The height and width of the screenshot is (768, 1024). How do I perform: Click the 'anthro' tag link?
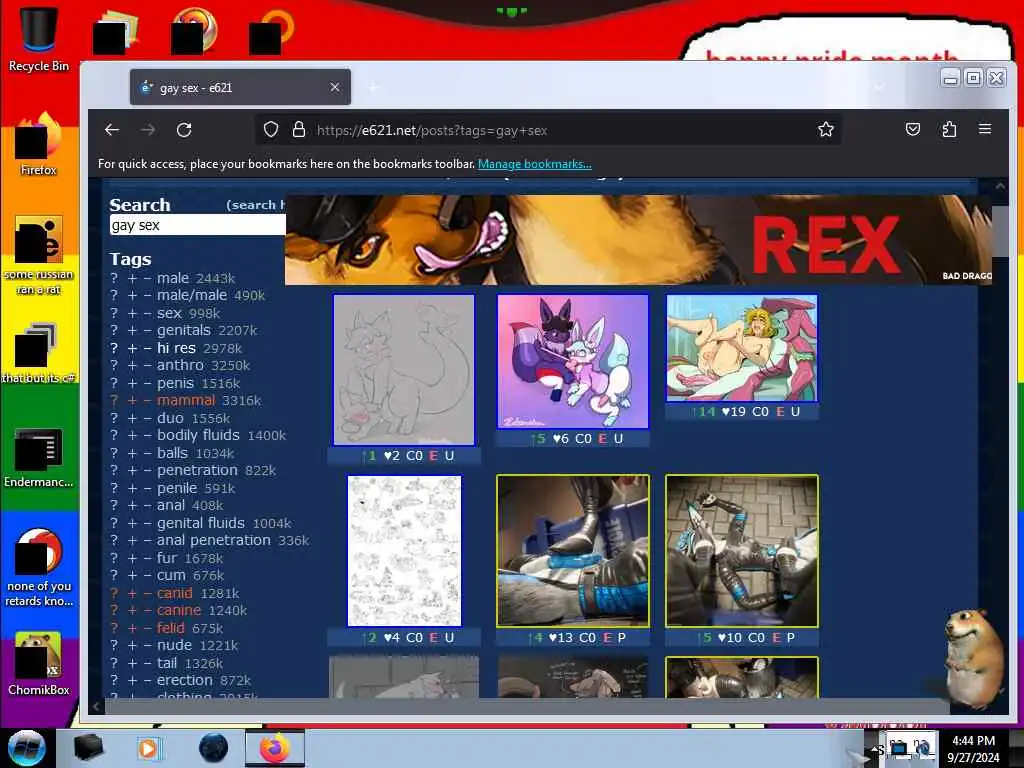coord(180,365)
